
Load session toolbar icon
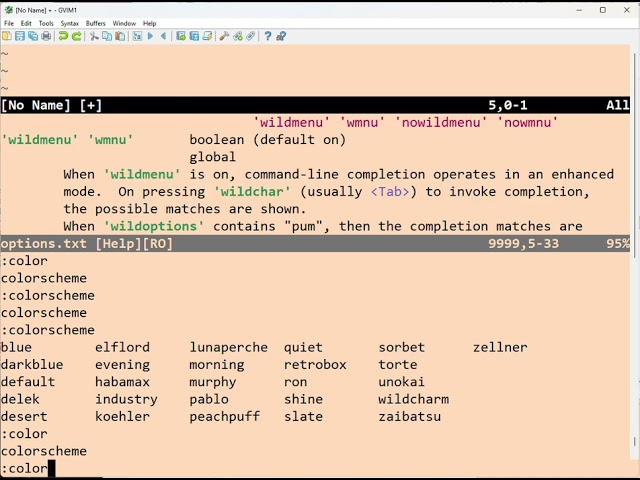[x=181, y=36]
